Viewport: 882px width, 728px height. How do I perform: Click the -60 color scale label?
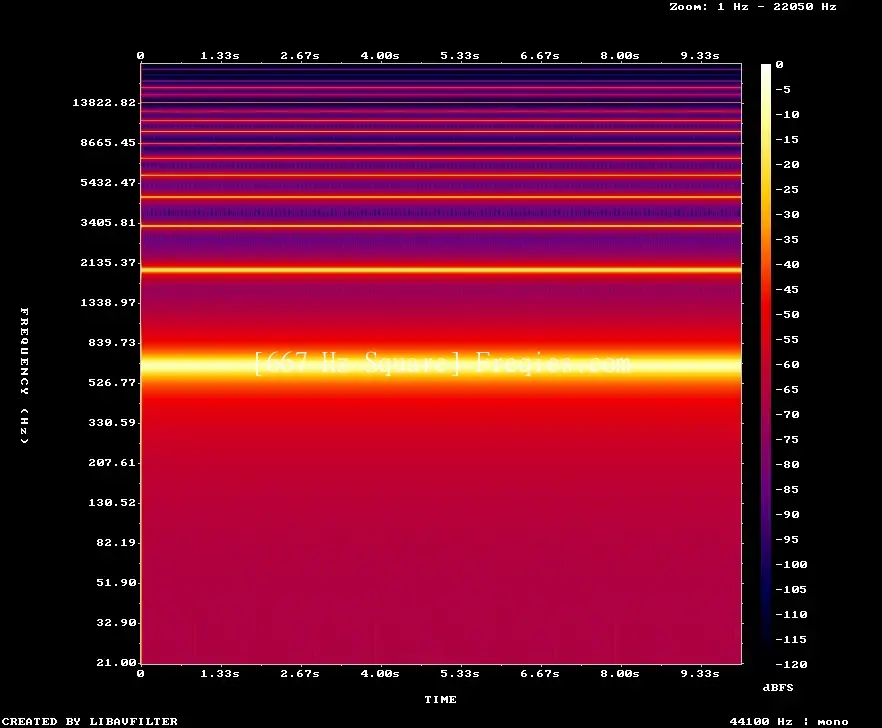tap(787, 365)
